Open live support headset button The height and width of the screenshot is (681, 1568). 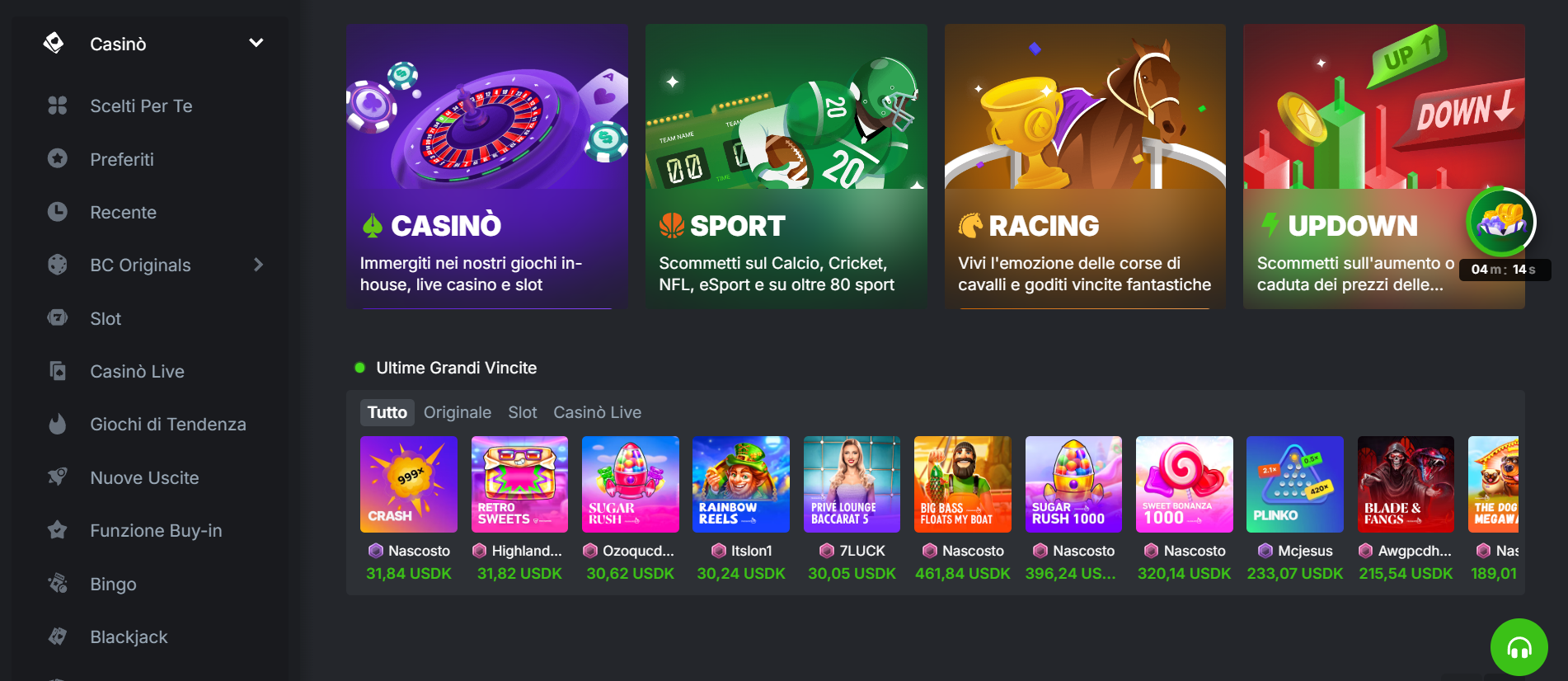tap(1519, 647)
